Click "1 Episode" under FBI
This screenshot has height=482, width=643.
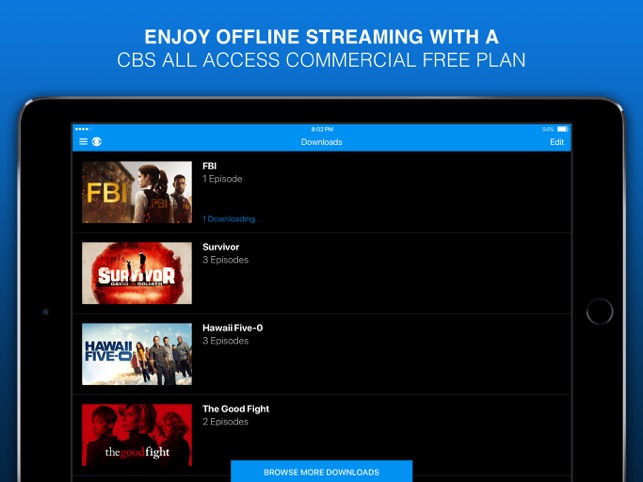point(222,179)
